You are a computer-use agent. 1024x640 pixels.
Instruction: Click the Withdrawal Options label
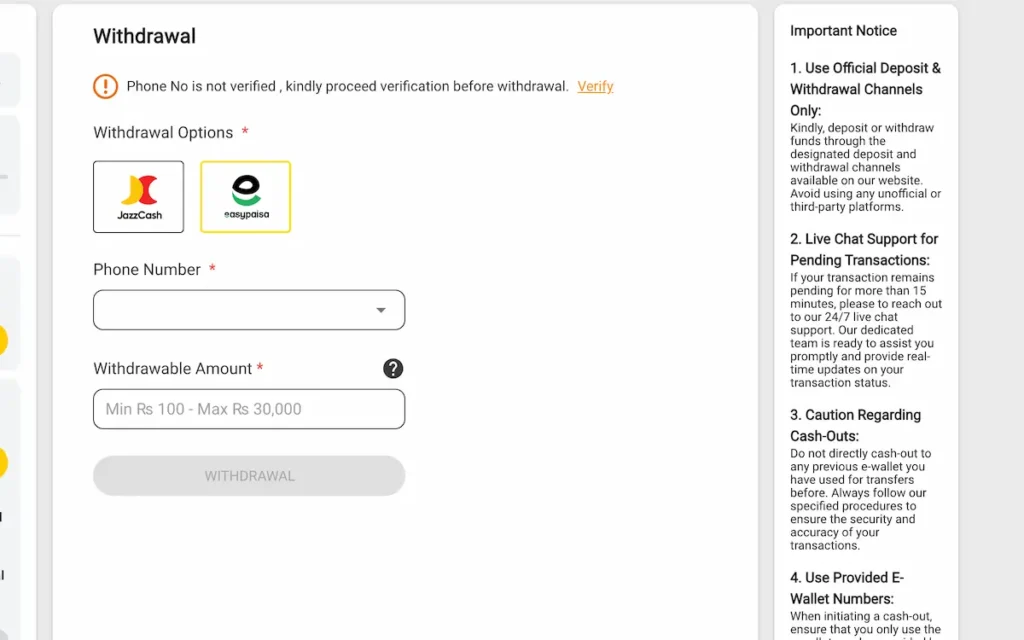pyautogui.click(x=163, y=133)
